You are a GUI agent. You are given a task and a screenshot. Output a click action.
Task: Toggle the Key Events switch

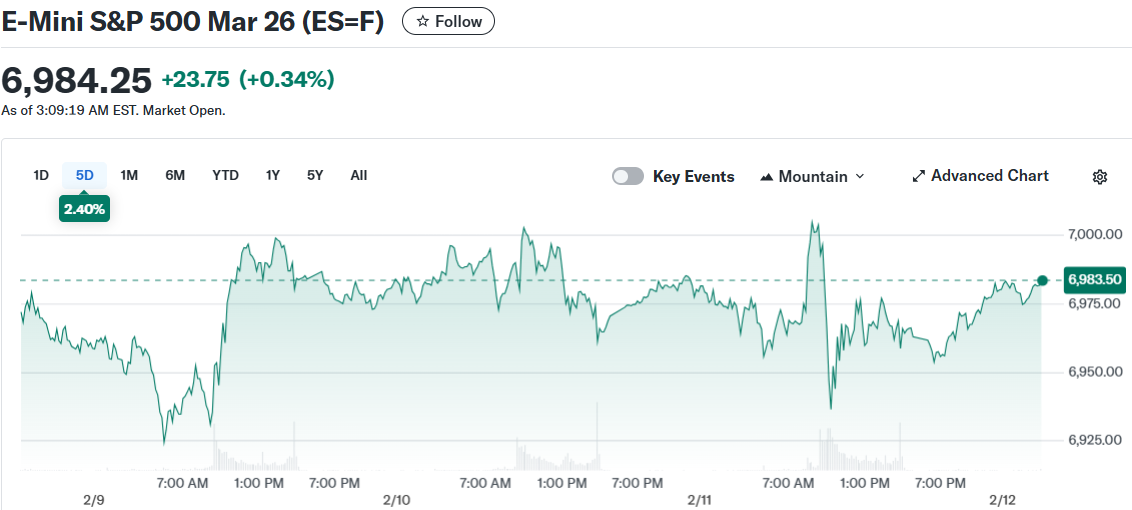coord(628,177)
